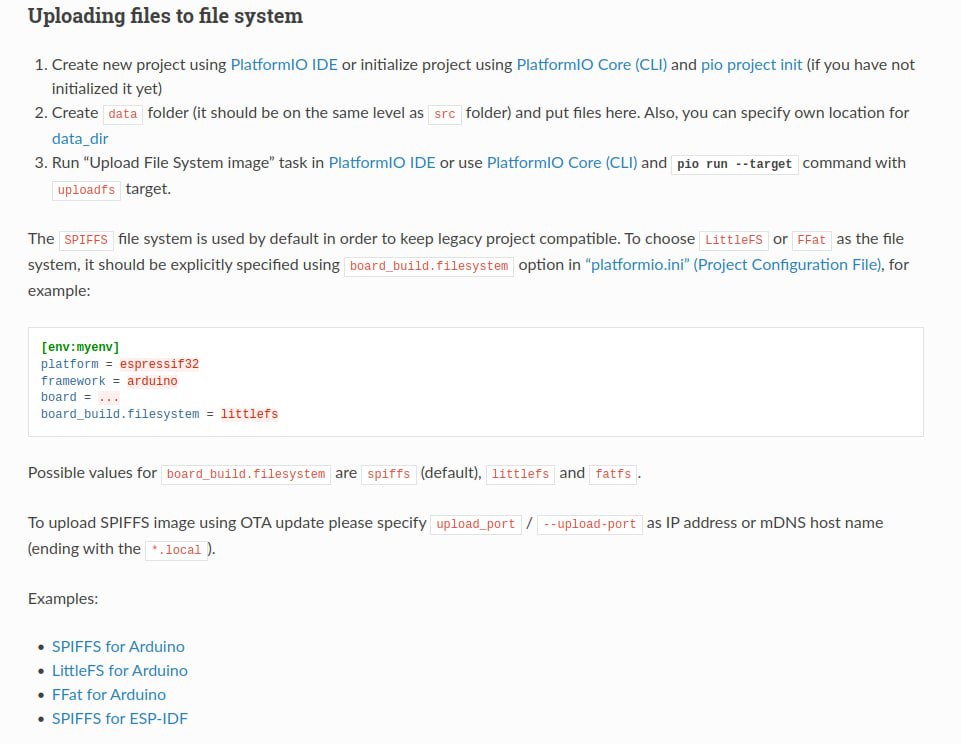Click the "*.local" inline code
The width and height of the screenshot is (961, 744).
(x=176, y=549)
